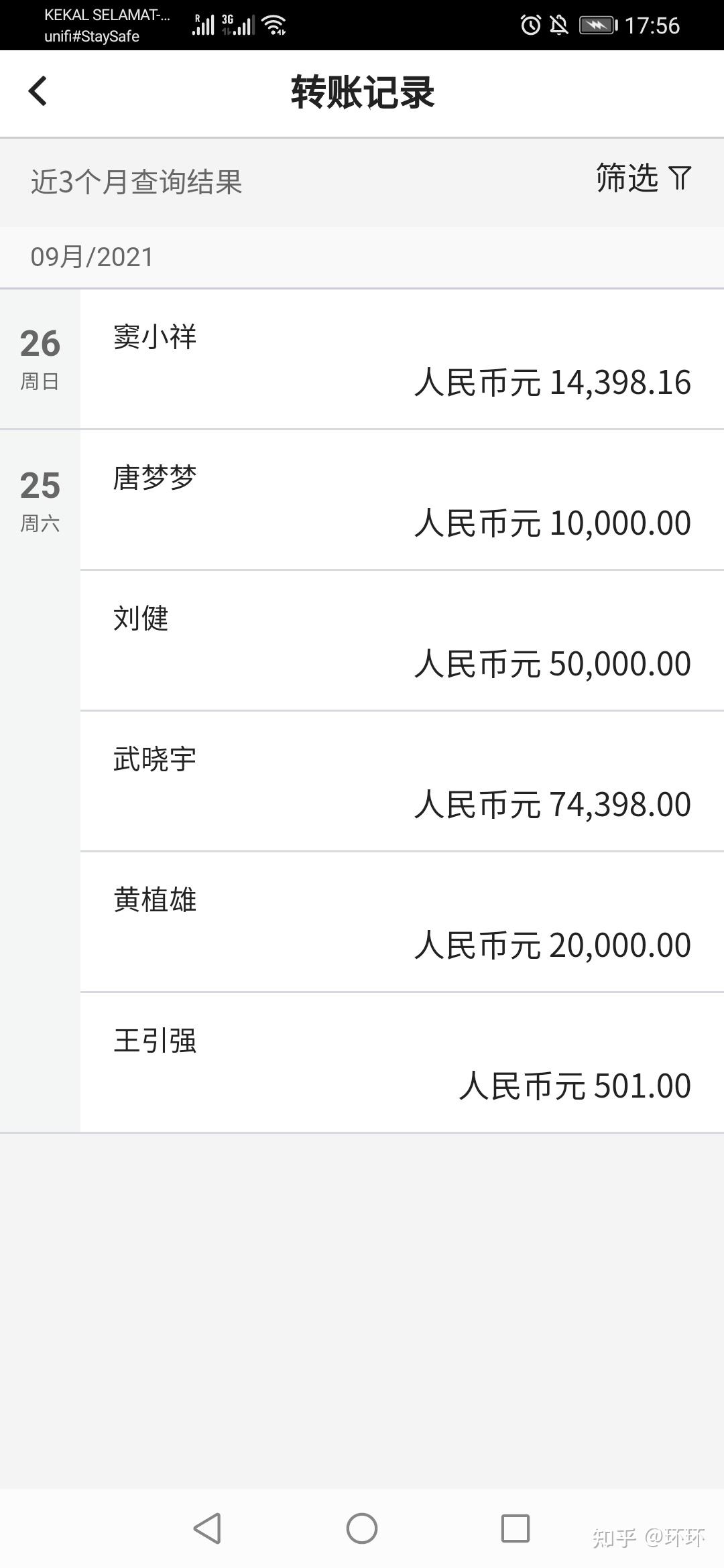The height and width of the screenshot is (1568, 724).
Task: Tap the filter funnel icon
Action: [x=680, y=178]
